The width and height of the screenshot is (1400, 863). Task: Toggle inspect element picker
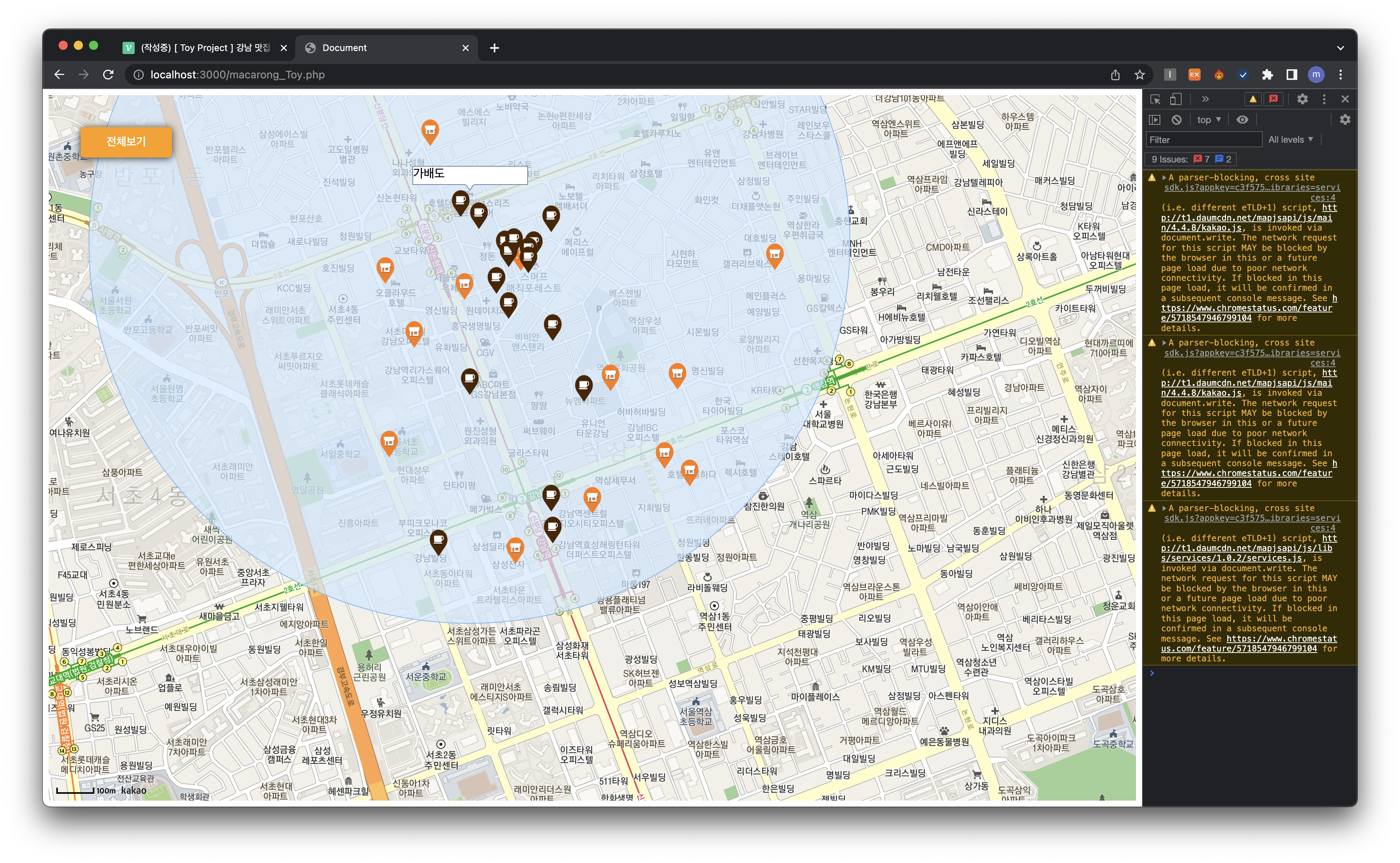point(1155,99)
